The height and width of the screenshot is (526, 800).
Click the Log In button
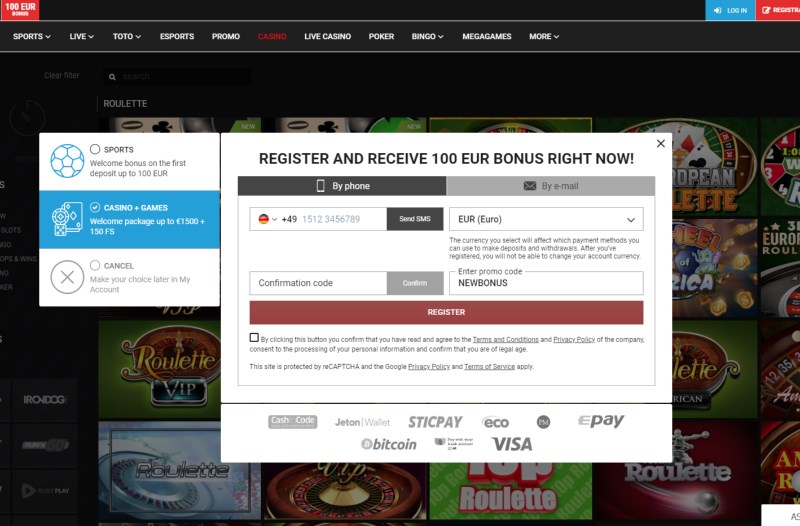click(x=730, y=10)
